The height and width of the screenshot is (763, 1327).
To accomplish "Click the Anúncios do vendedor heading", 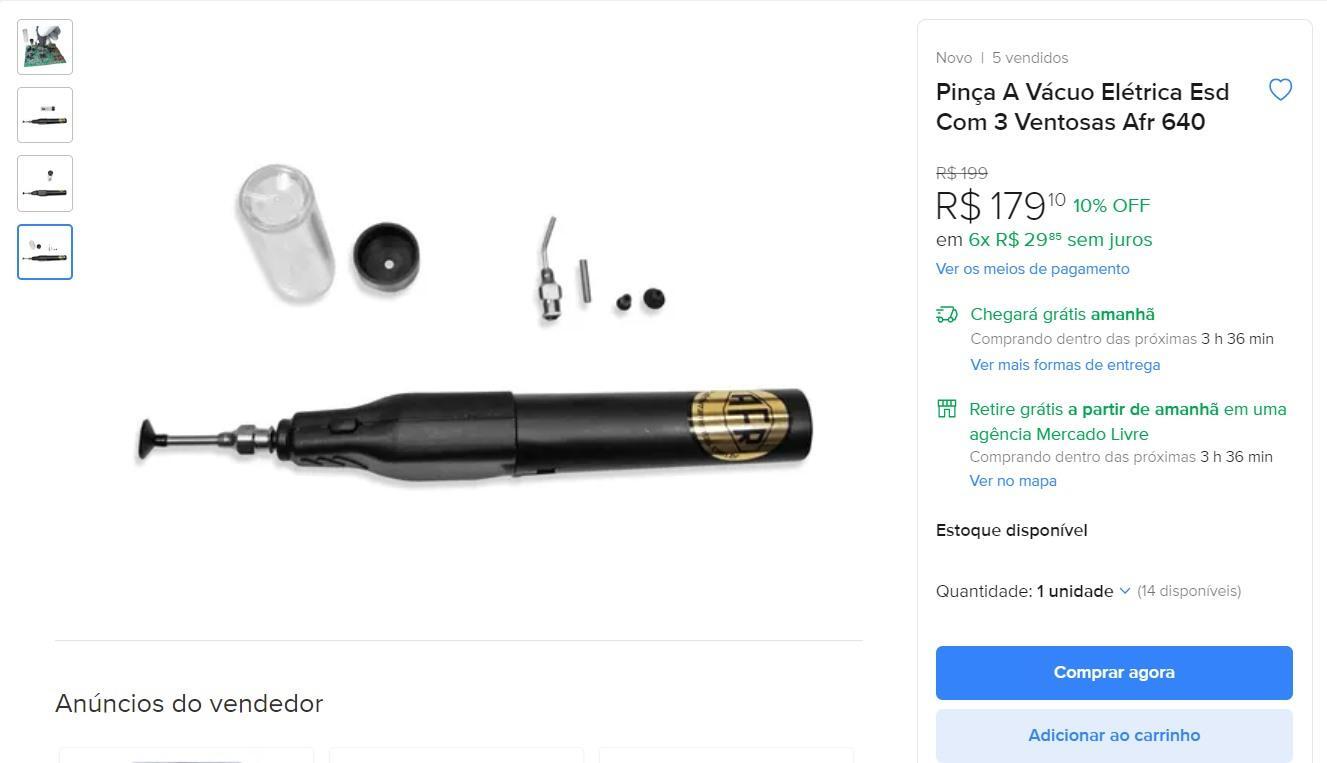I will pyautogui.click(x=189, y=704).
